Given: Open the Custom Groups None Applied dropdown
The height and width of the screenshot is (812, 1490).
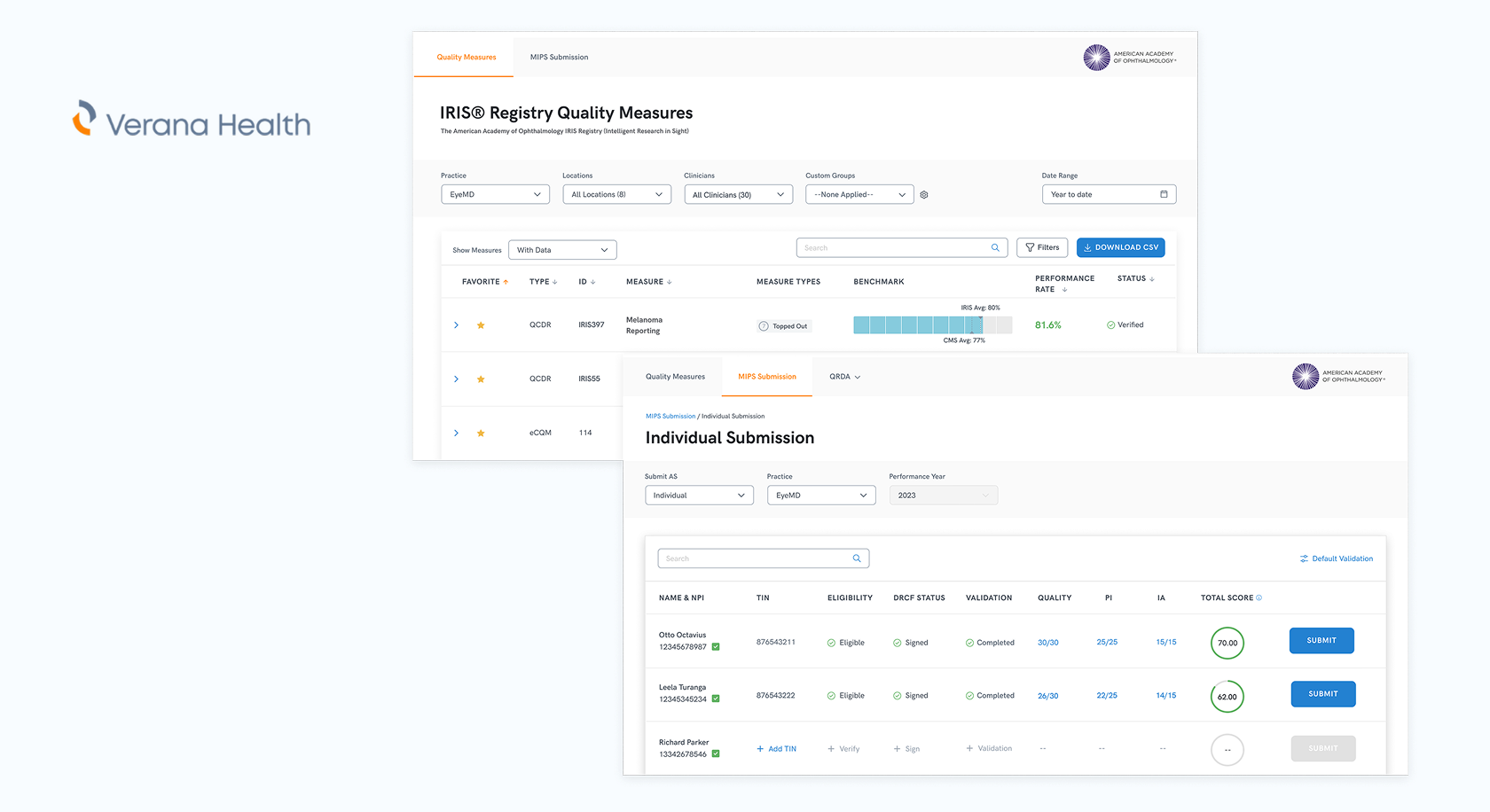Looking at the screenshot, I should [x=859, y=194].
